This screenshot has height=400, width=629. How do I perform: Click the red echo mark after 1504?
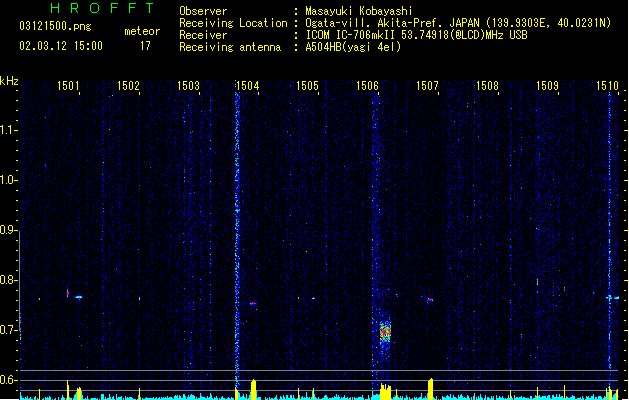coord(253,304)
